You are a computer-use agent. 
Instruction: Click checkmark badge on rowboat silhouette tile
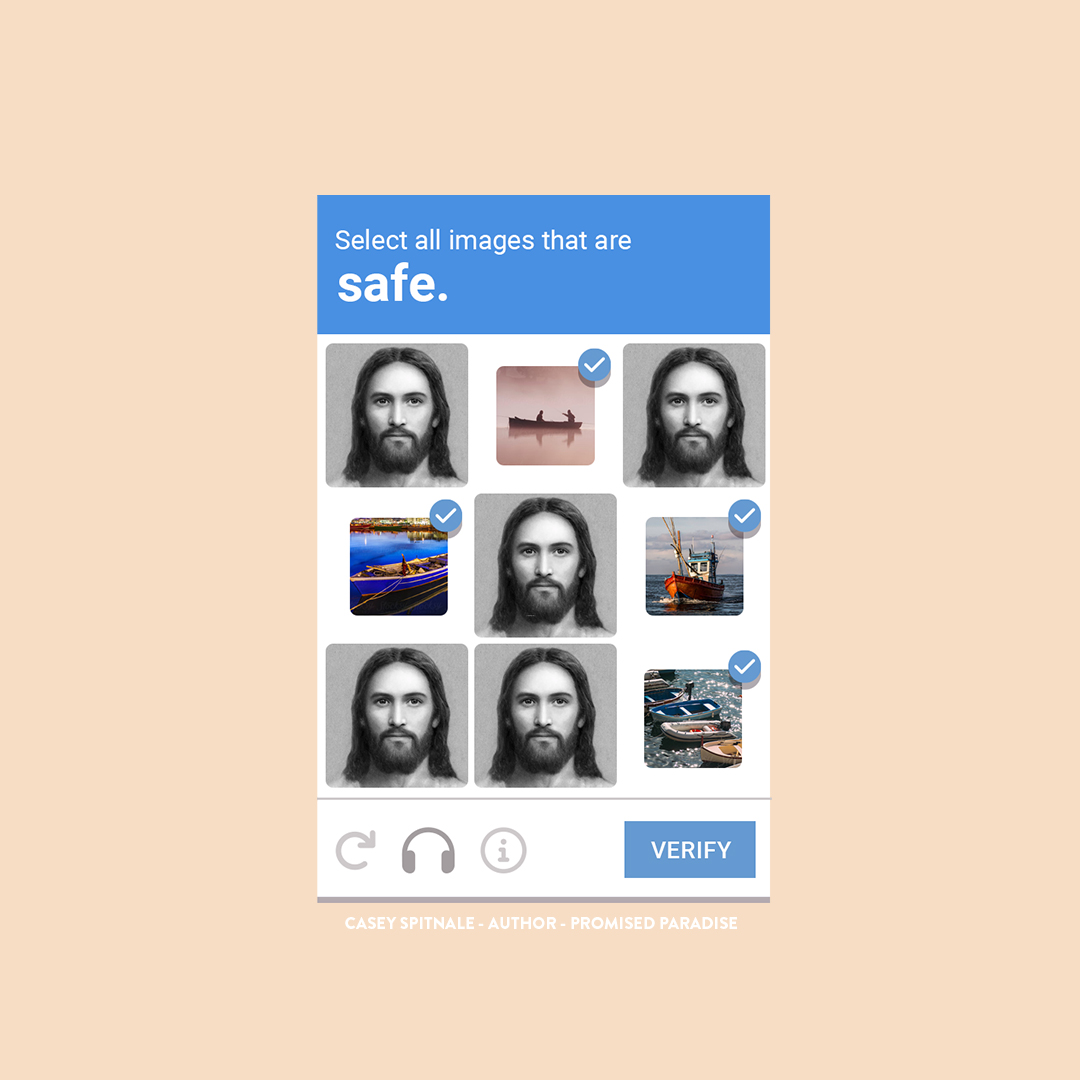594,365
